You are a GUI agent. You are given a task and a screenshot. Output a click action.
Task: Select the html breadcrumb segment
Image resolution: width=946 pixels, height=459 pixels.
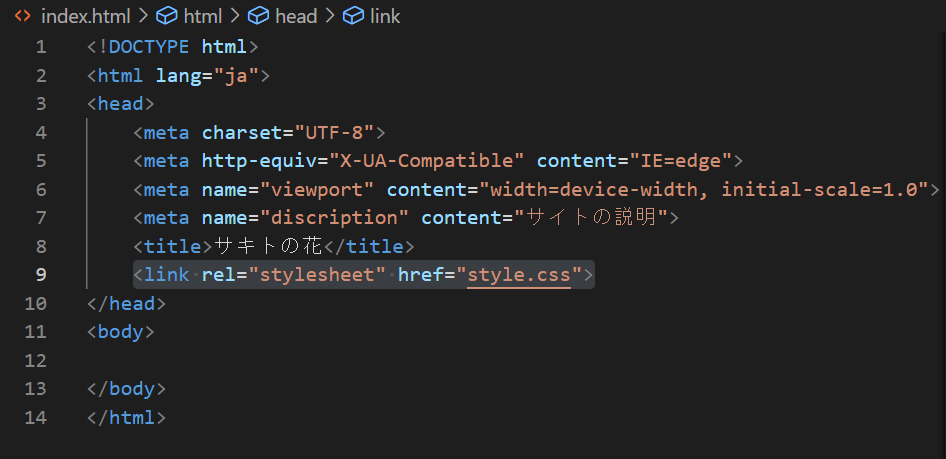203,17
